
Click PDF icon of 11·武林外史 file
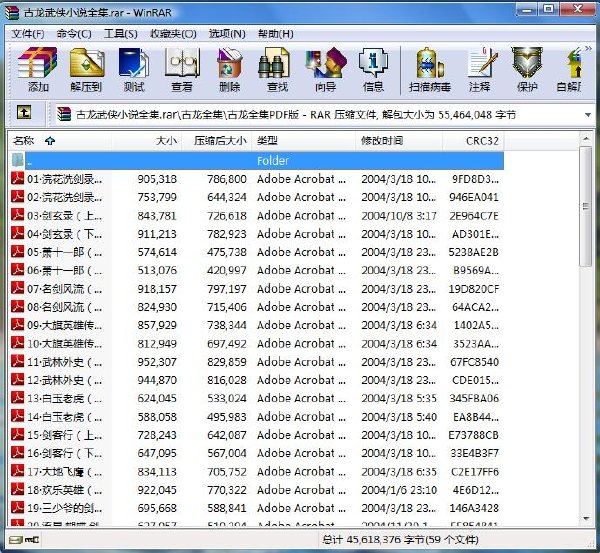pyautogui.click(x=17, y=361)
